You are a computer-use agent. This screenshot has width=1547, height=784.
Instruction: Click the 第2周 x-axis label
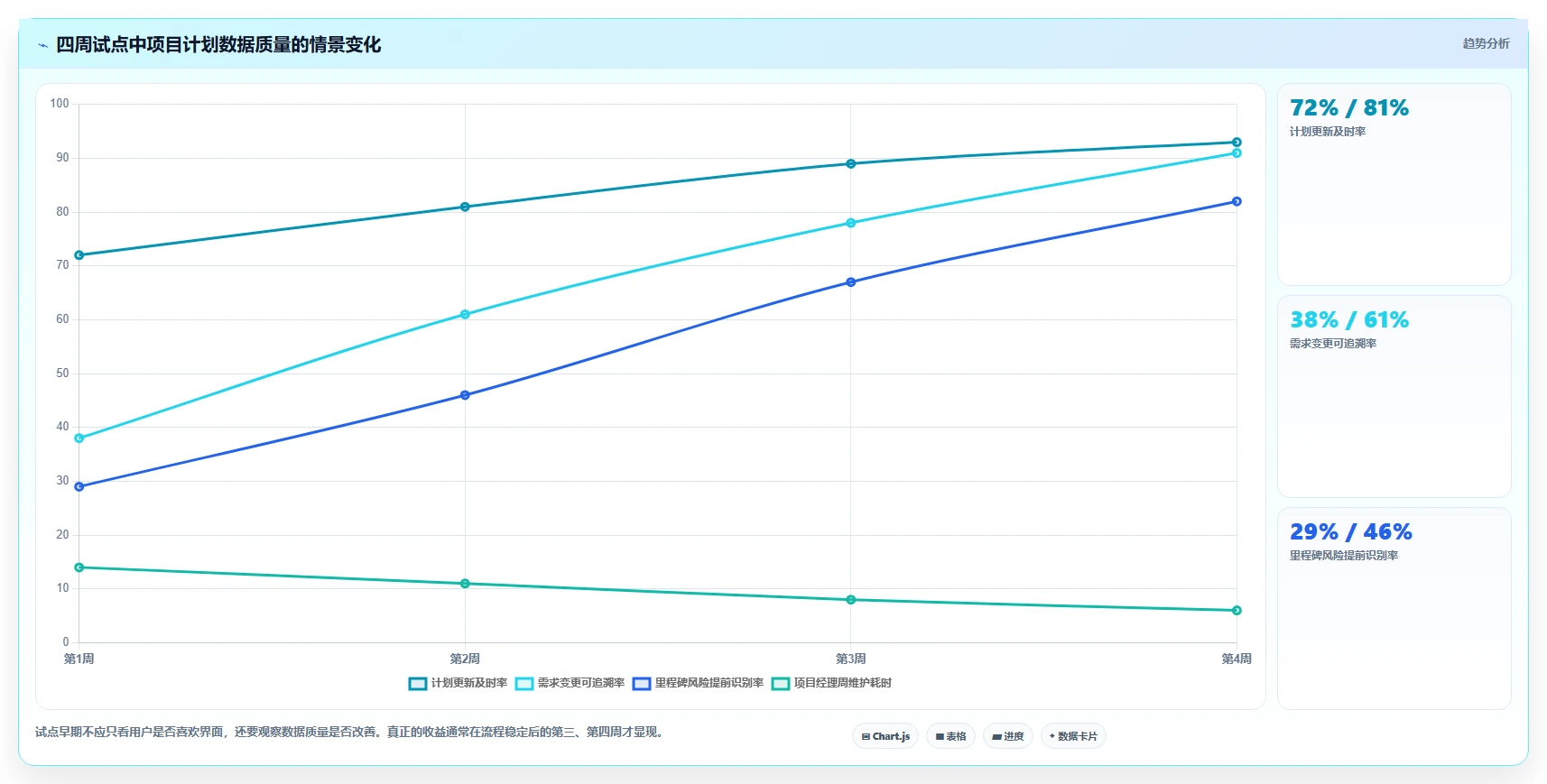465,659
